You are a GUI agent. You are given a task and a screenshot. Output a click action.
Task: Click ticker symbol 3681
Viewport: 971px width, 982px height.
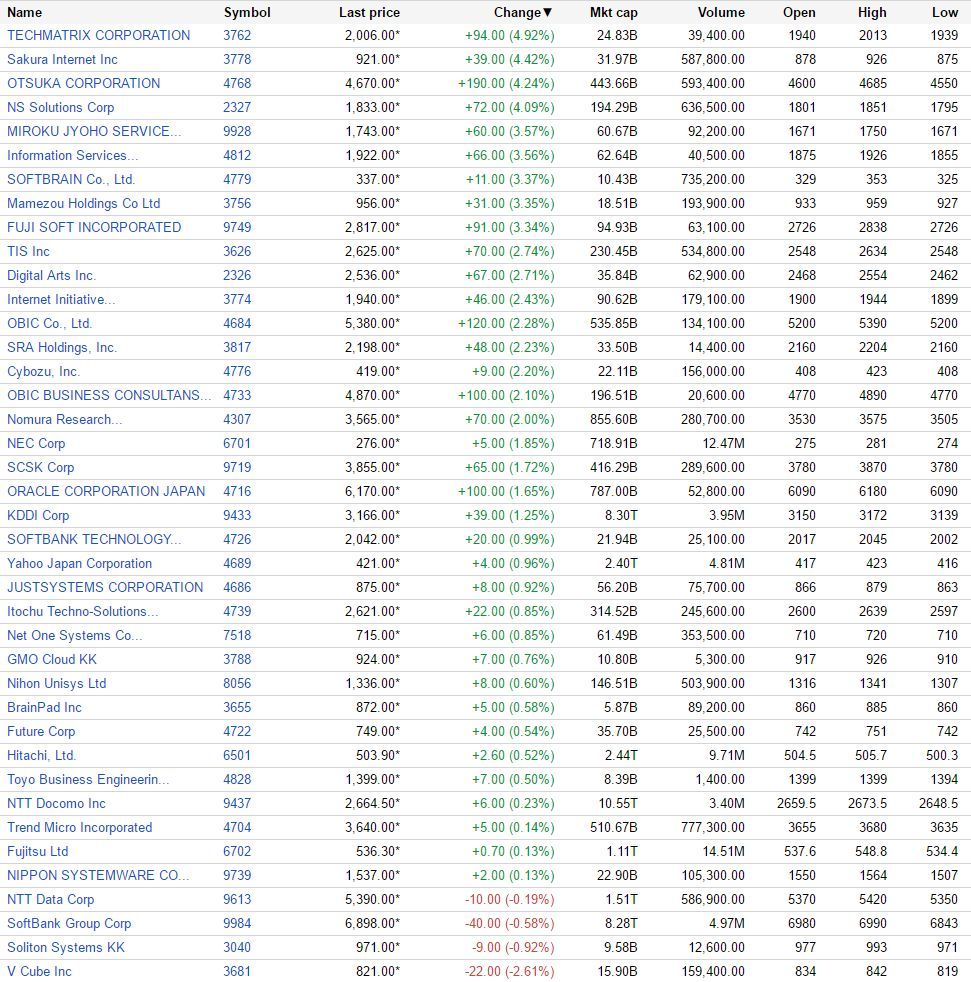coord(237,972)
